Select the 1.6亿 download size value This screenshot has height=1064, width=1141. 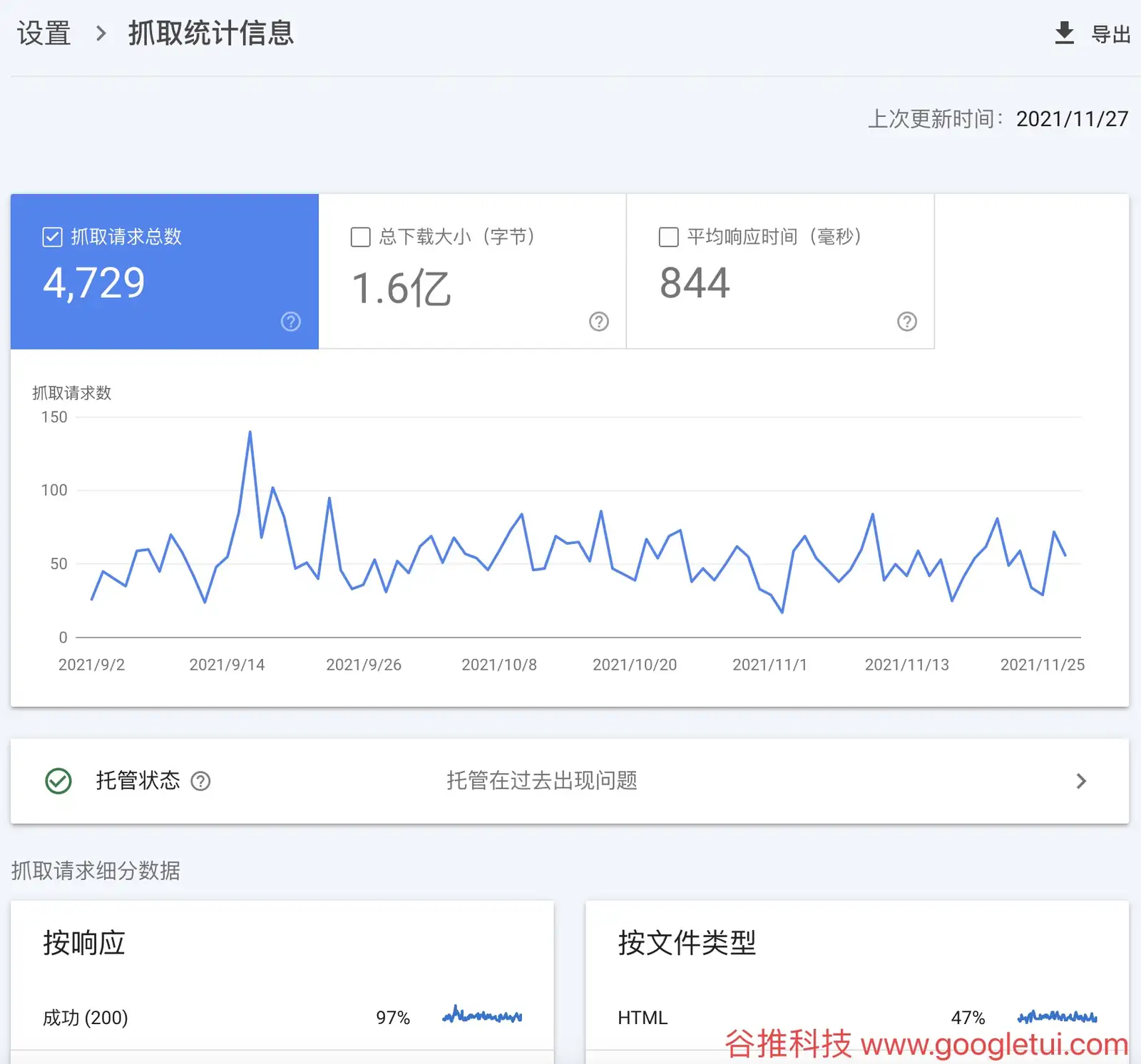[401, 288]
